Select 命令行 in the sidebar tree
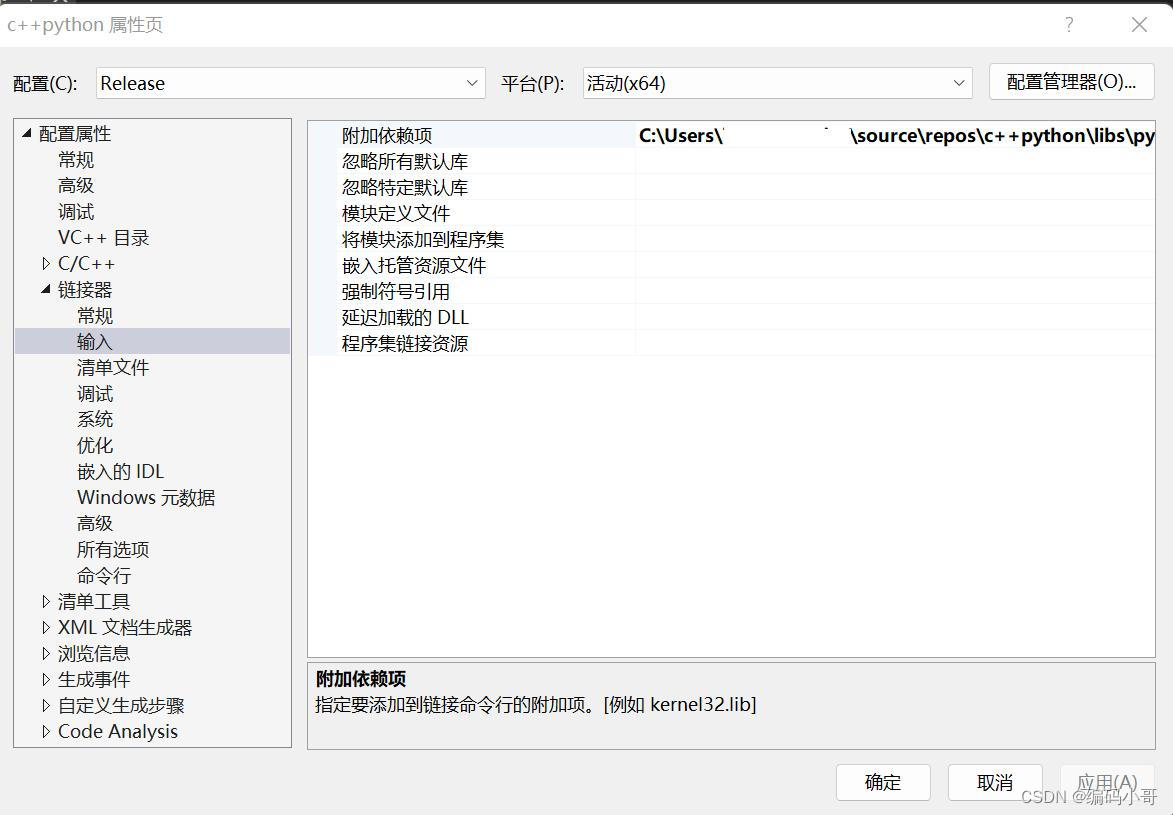This screenshot has height=815, width=1173. coord(103,575)
